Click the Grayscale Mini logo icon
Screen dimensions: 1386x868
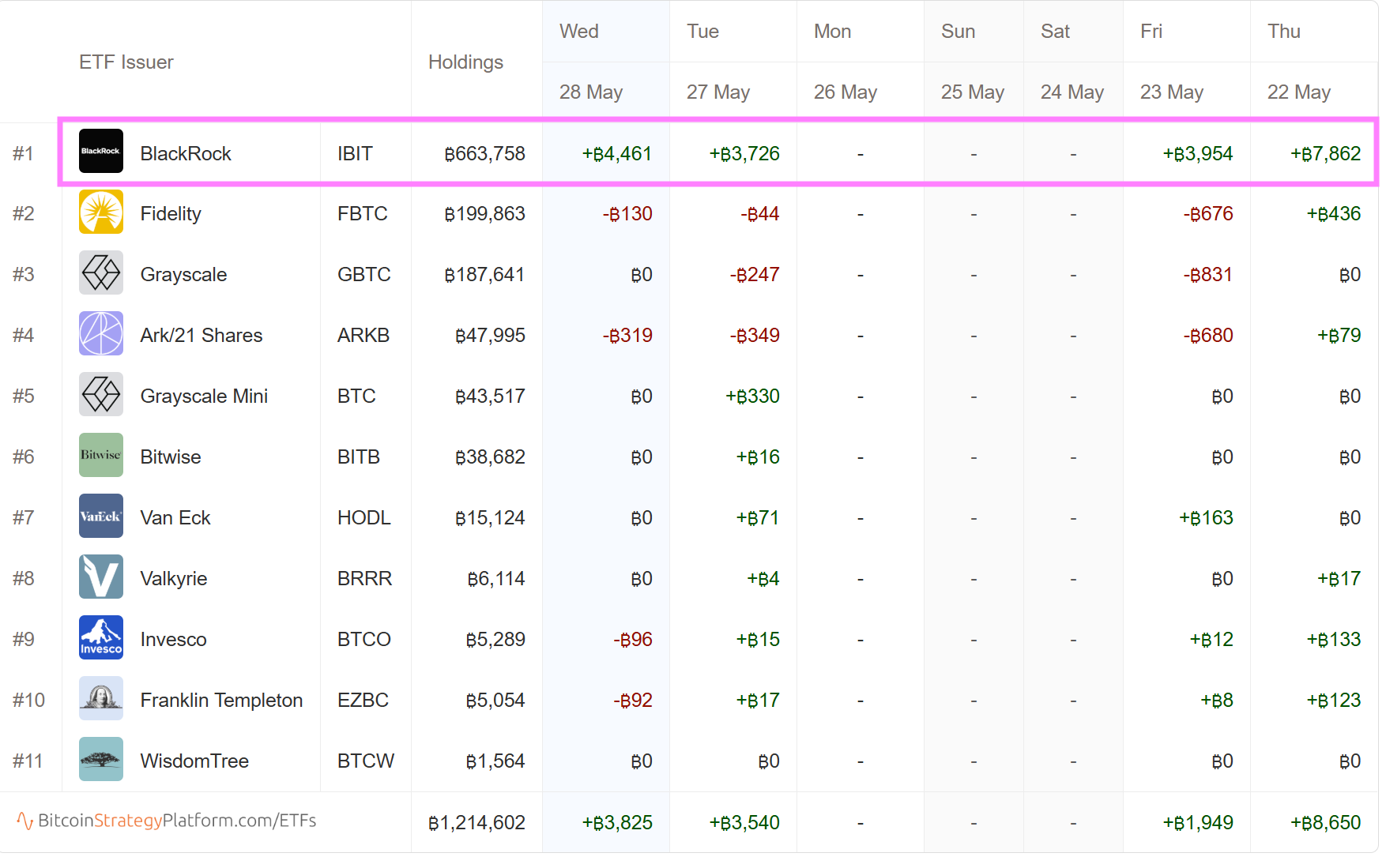(101, 394)
